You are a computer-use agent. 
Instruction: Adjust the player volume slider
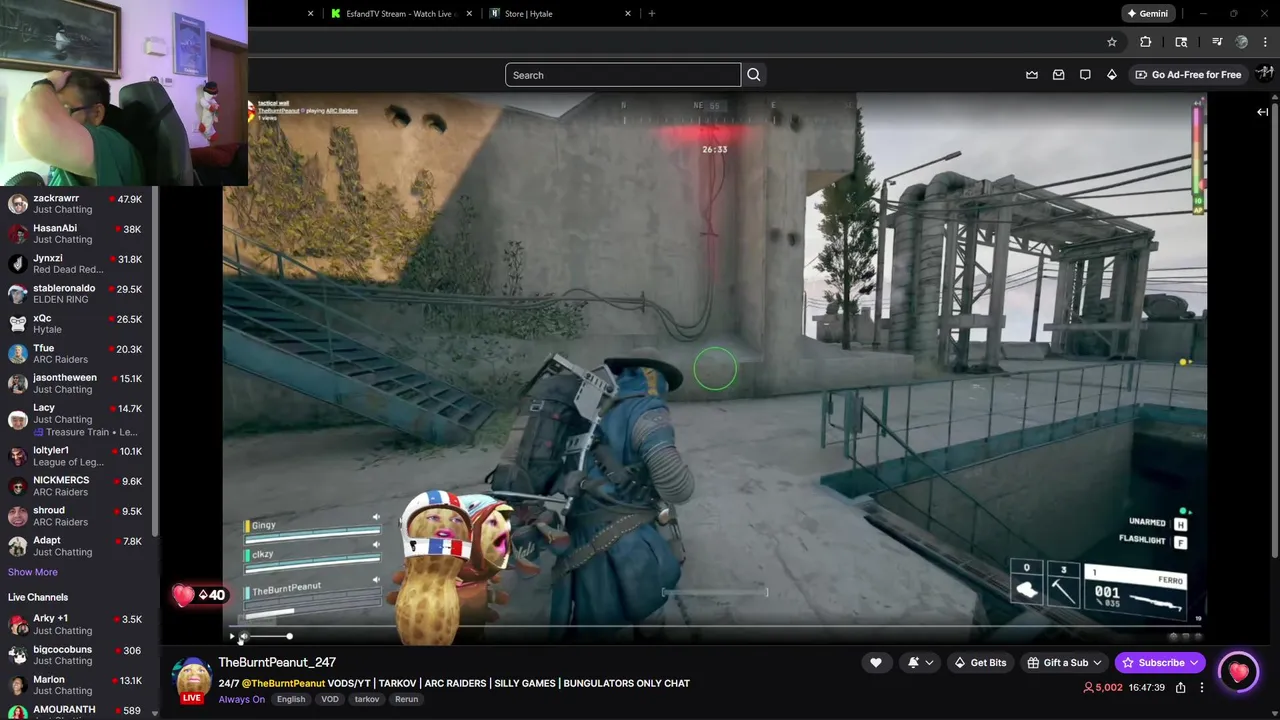click(270, 636)
